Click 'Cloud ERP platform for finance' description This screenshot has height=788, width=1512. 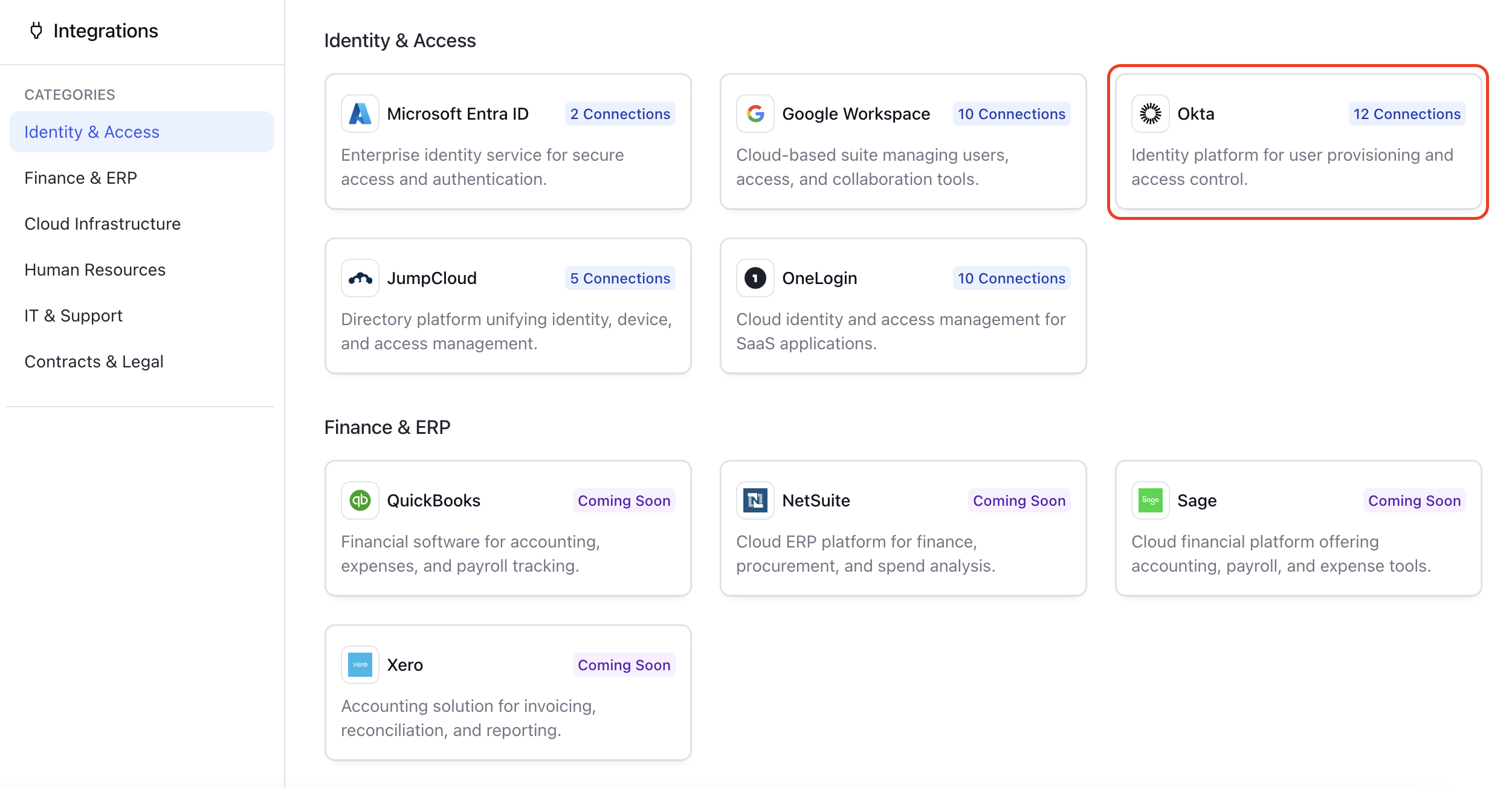pyautogui.click(x=865, y=554)
